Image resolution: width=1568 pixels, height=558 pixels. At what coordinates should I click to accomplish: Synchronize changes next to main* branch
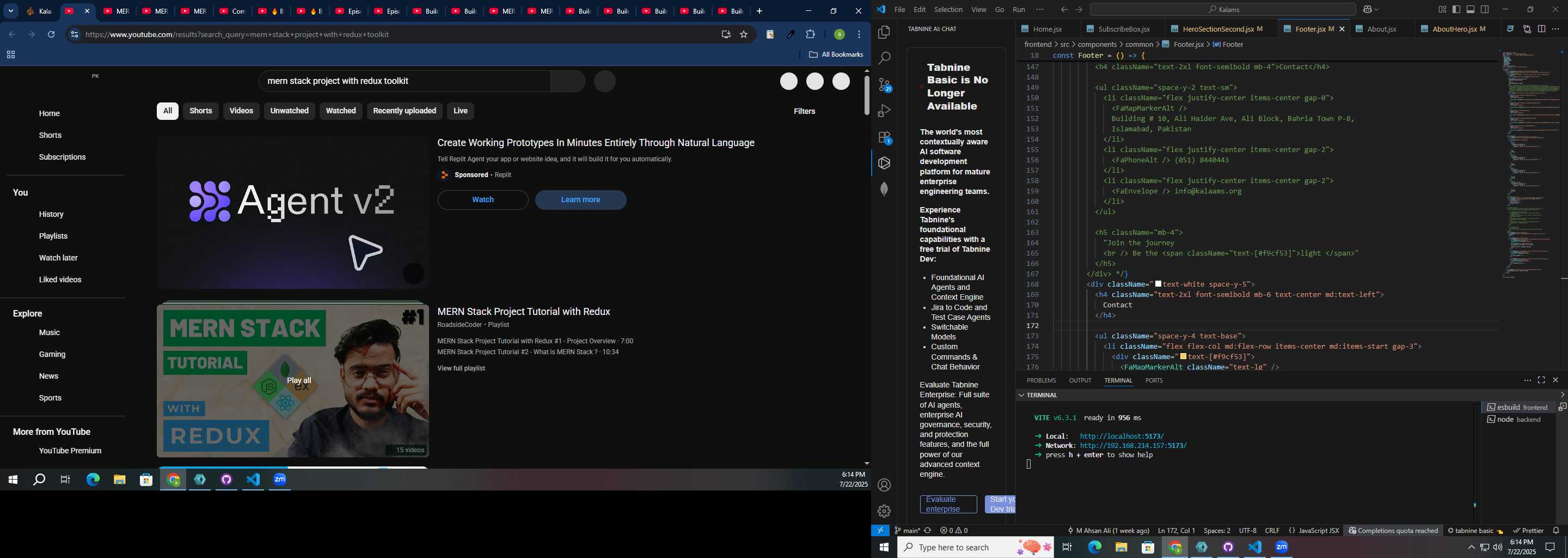(928, 531)
